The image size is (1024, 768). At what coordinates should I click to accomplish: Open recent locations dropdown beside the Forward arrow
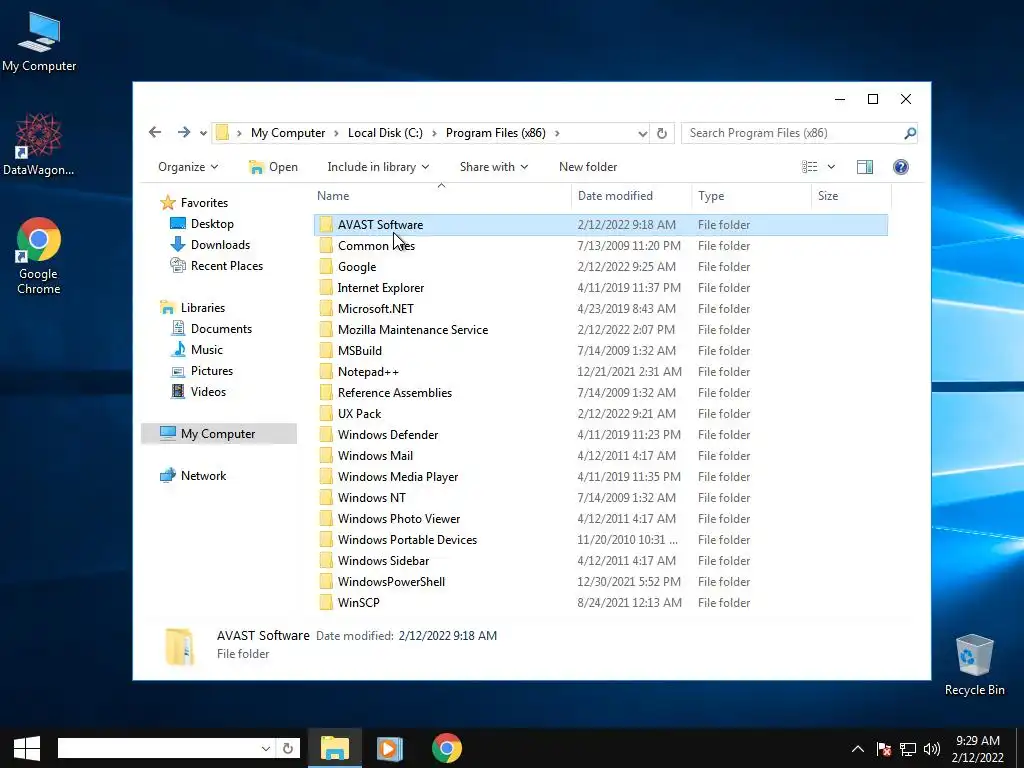(x=203, y=133)
